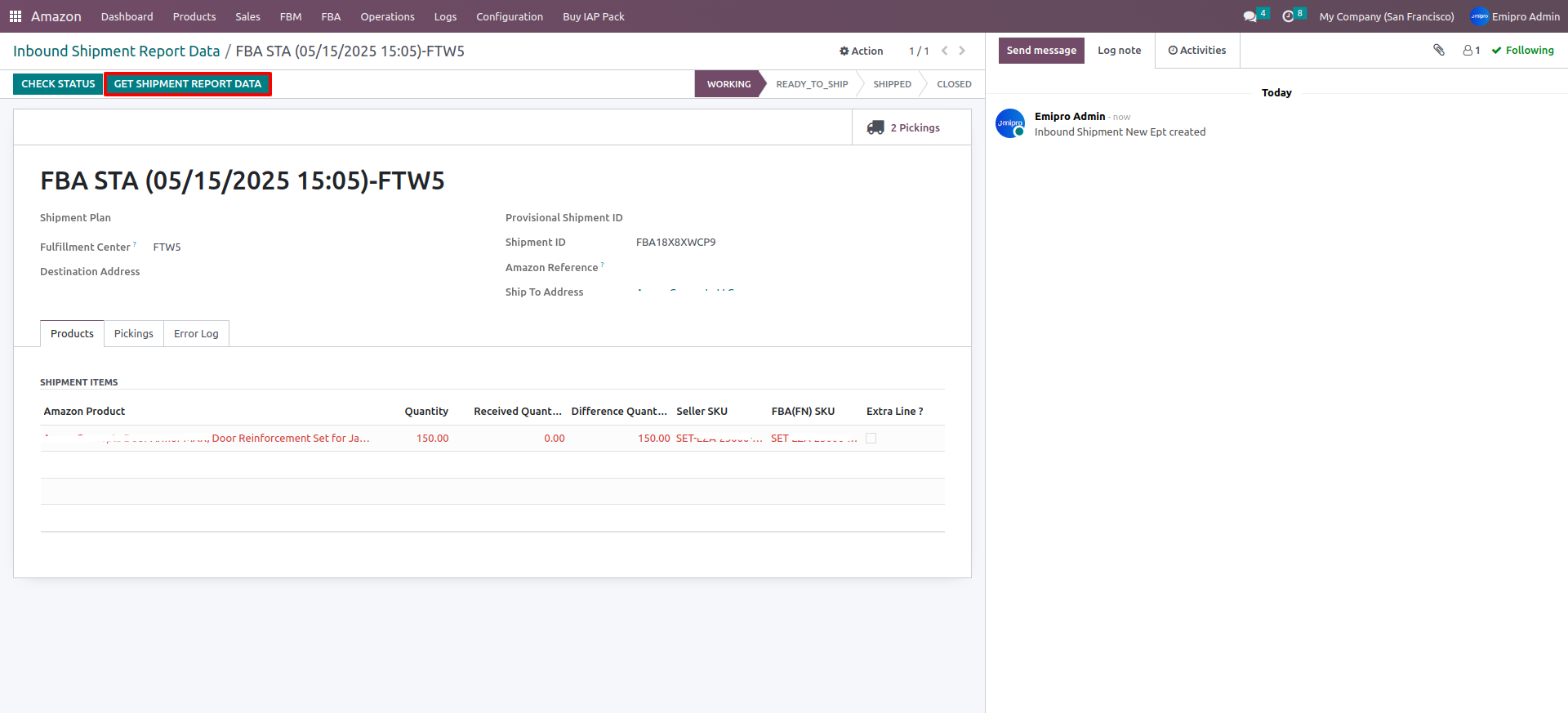
Task: Toggle the Extra Line checkbox
Action: [x=871, y=439]
